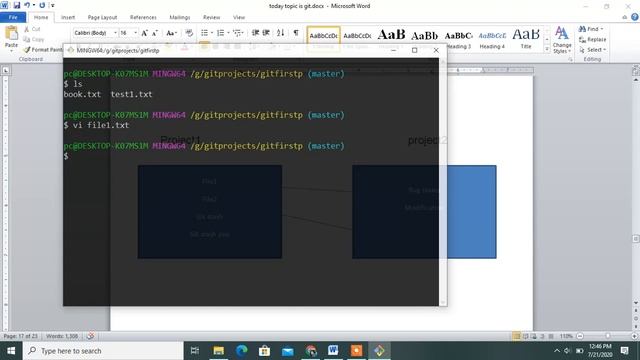Viewport: 640px width, 360px height.
Task: Toggle Show/Hide paragraph marks
Action: click(296, 33)
